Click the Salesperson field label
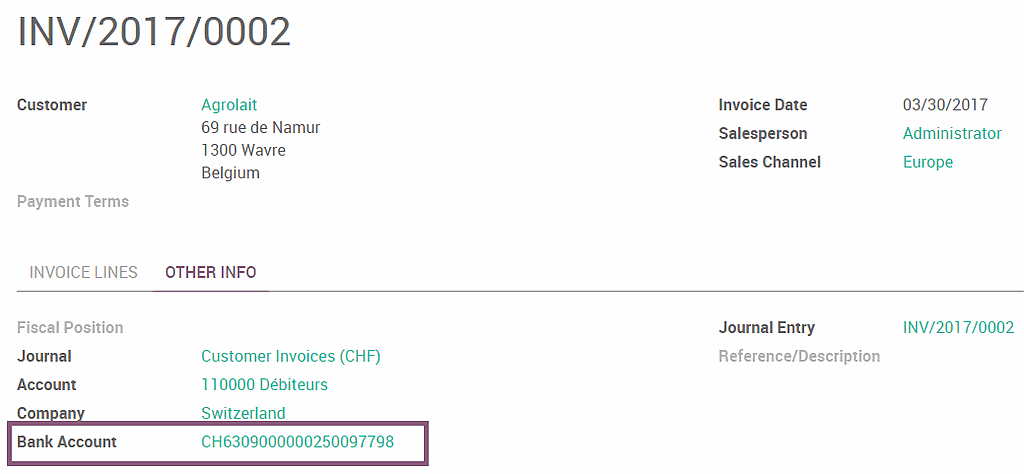 762,134
